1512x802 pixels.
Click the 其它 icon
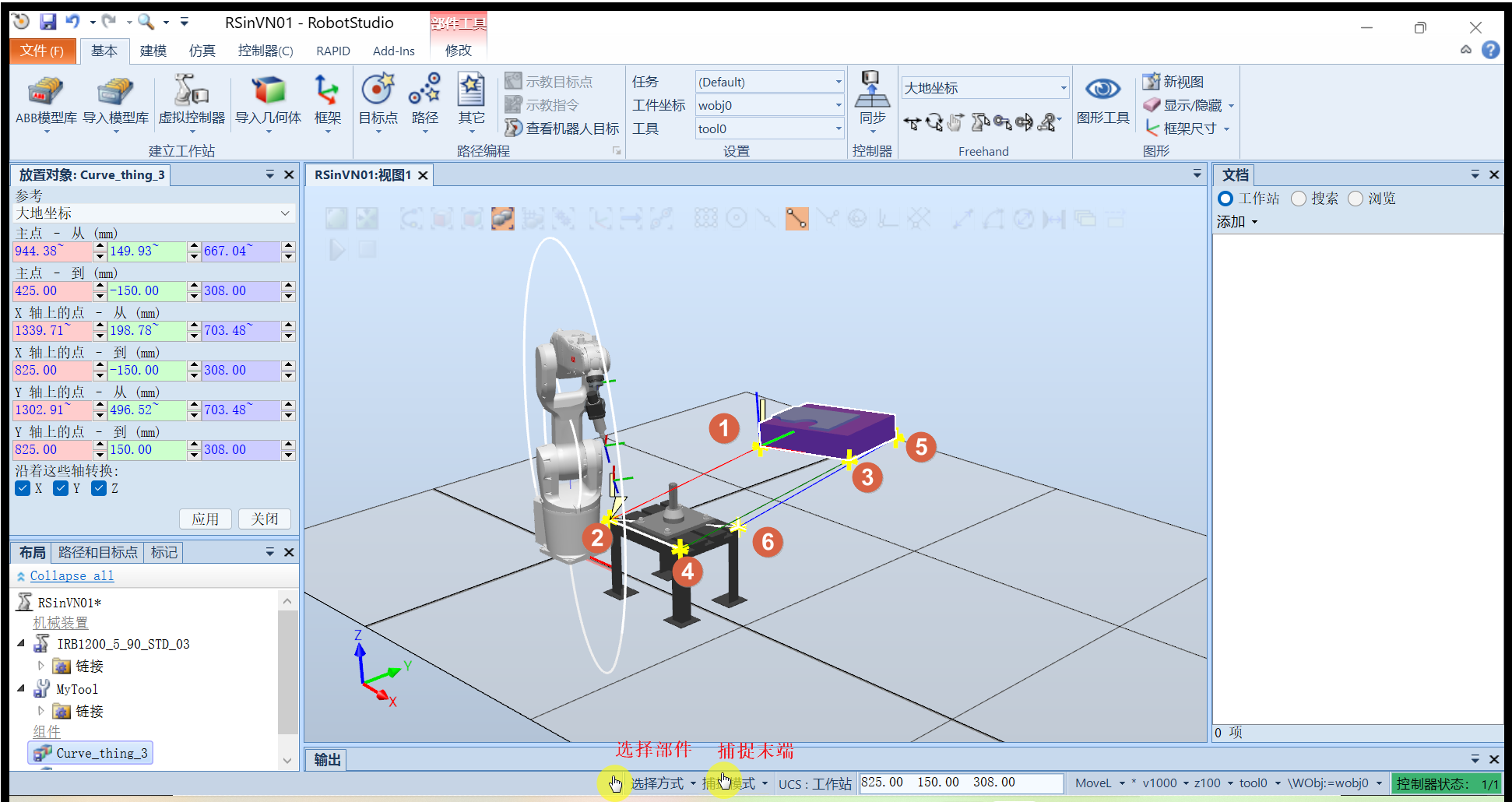(x=471, y=103)
